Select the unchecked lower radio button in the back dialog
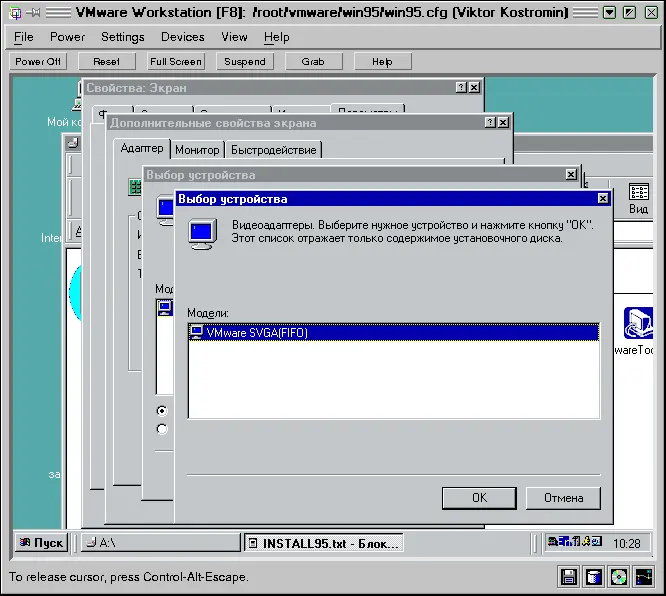This screenshot has width=666, height=596. pyautogui.click(x=162, y=429)
